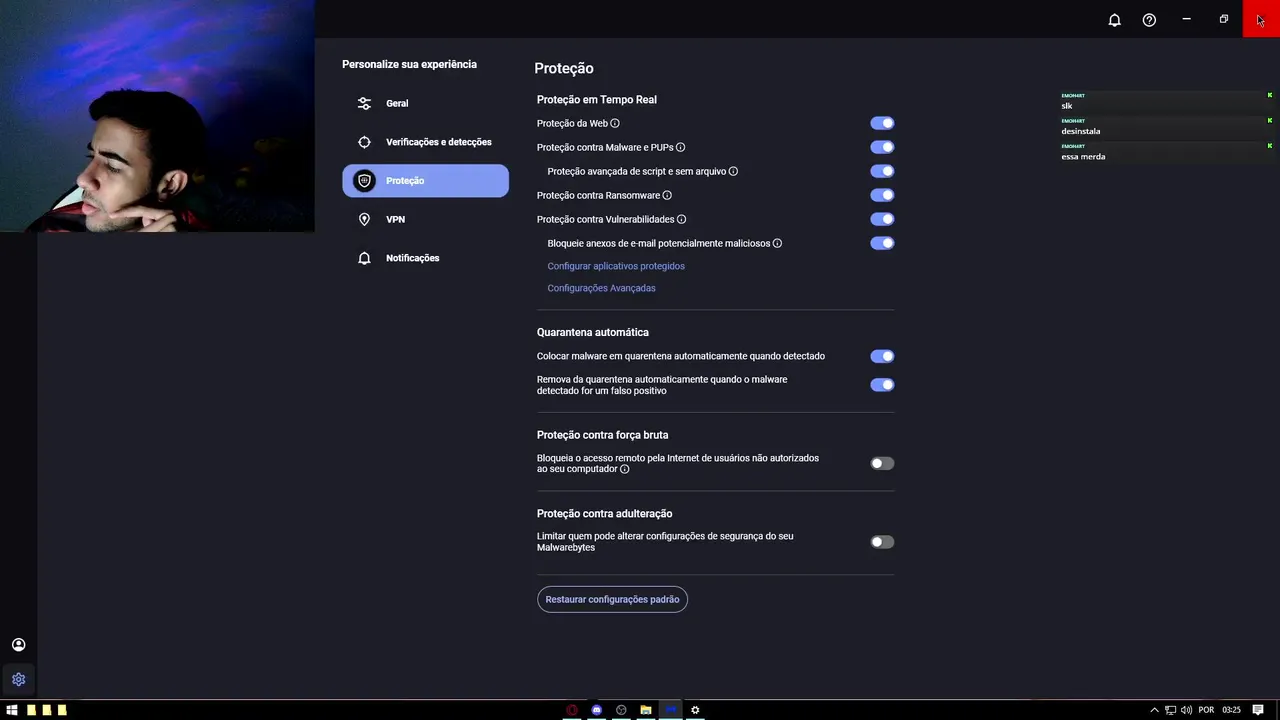Viewport: 1280px width, 720px height.
Task: Click the 03:25 clock in taskbar
Action: pos(1231,710)
